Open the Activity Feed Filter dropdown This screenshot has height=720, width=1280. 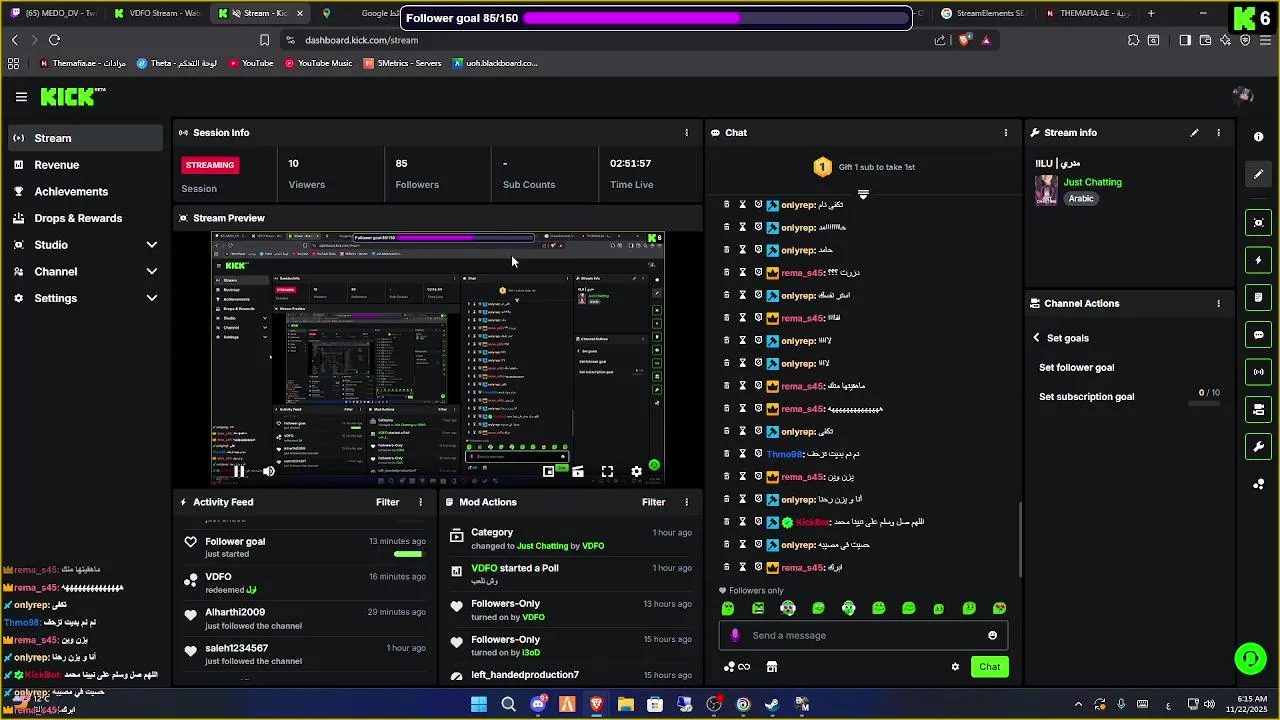[x=387, y=503]
